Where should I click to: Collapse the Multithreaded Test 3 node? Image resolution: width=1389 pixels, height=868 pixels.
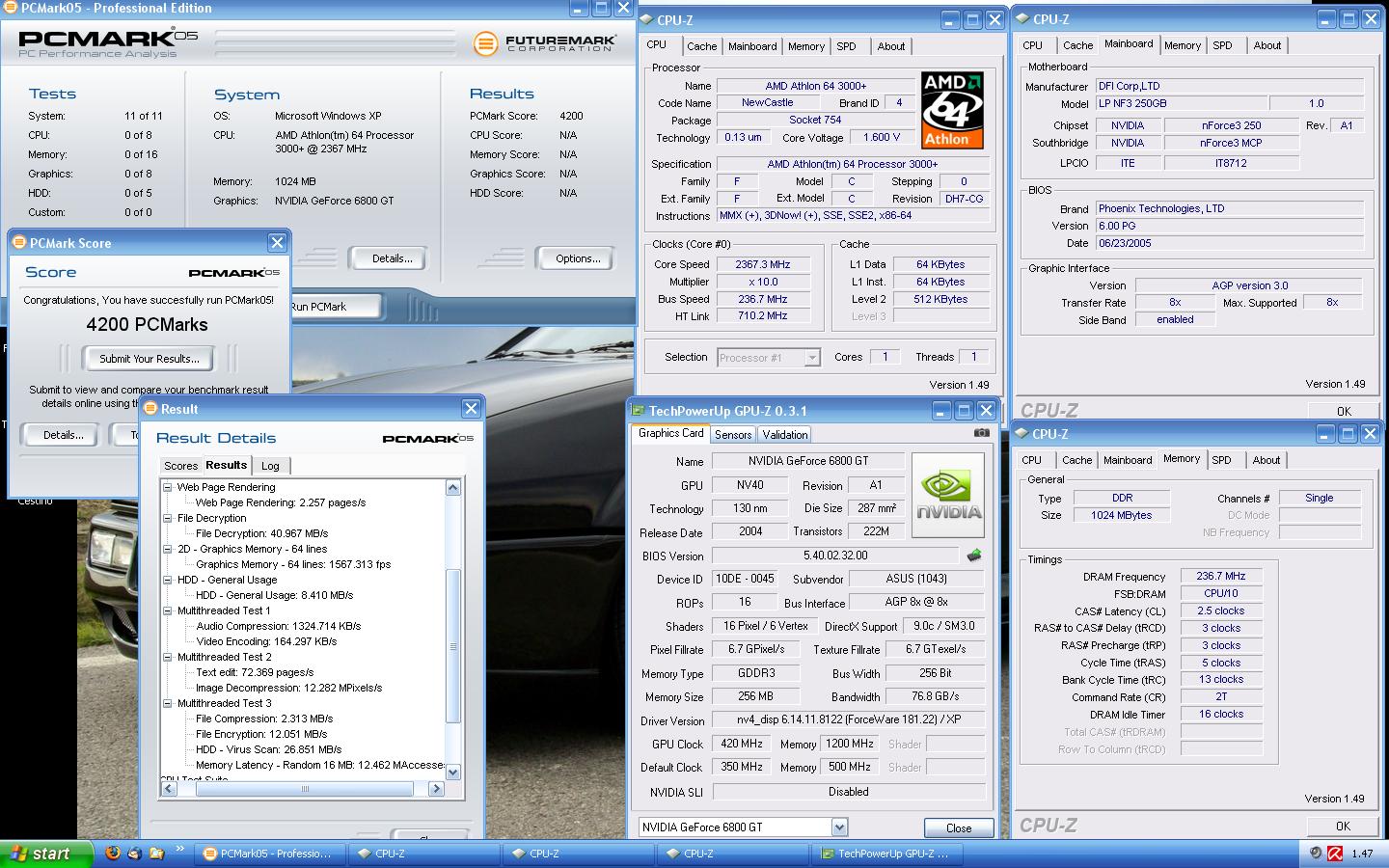[168, 703]
